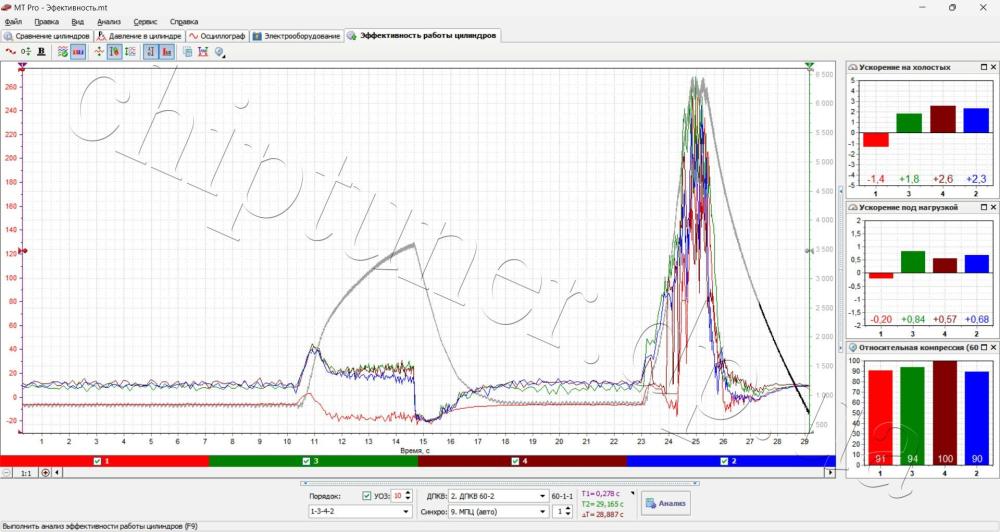Viewport: 1000px width, 532px height.
Task: Click the red -1,4 idle acceleration bar
Action: click(x=876, y=140)
